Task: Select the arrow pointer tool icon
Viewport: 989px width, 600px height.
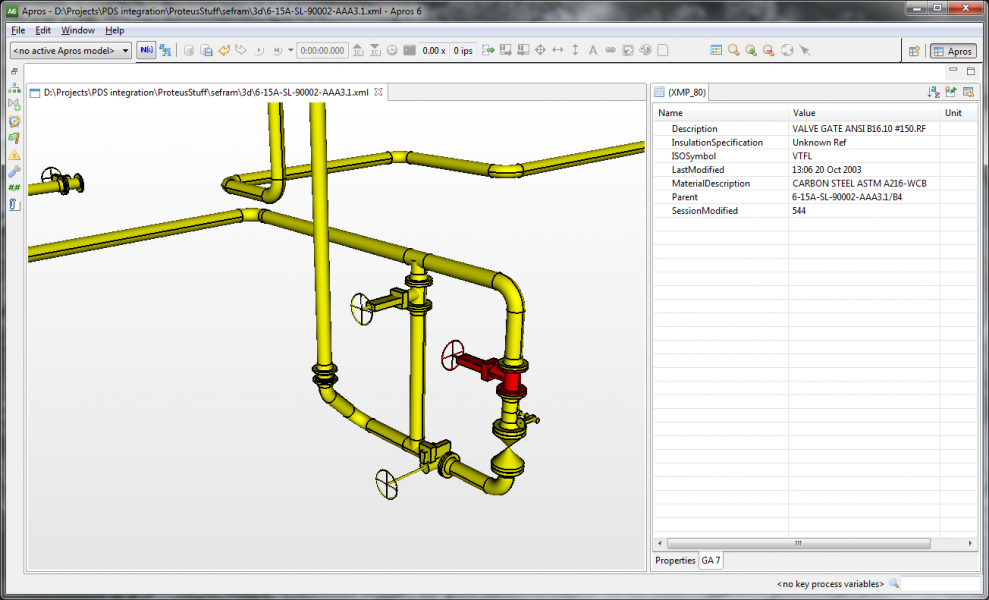Action: point(805,50)
